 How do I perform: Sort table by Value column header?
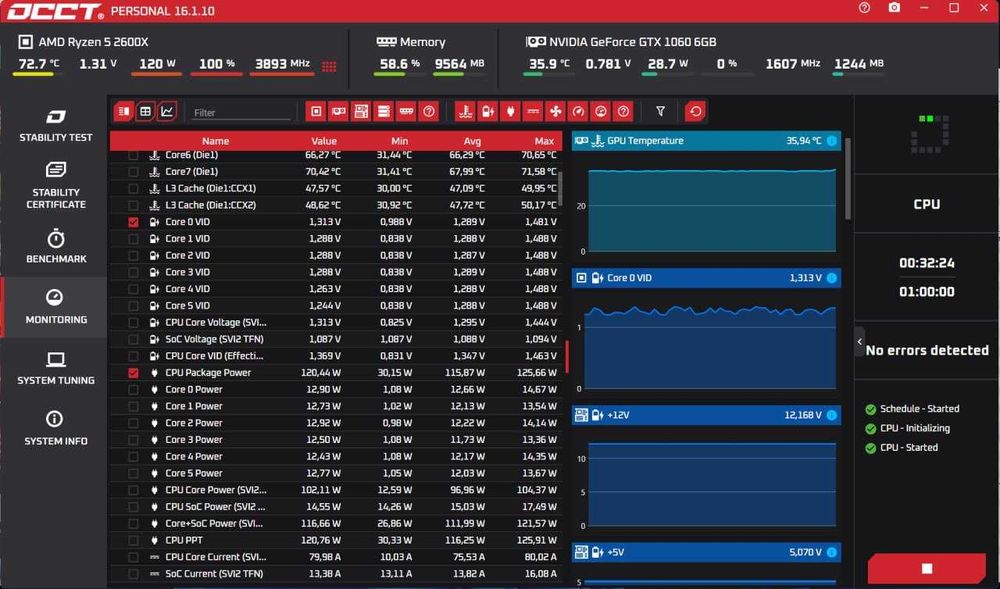click(324, 141)
